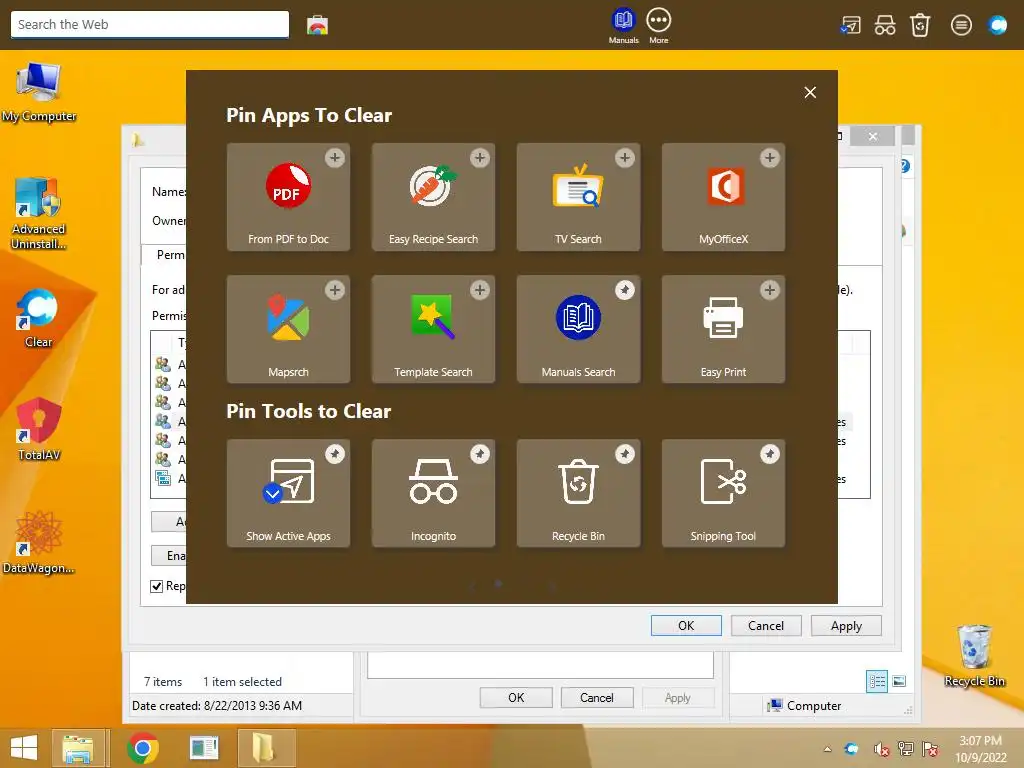1024x768 pixels.
Task: Open the Recycle Bin desktop icon
Action: pos(974,656)
